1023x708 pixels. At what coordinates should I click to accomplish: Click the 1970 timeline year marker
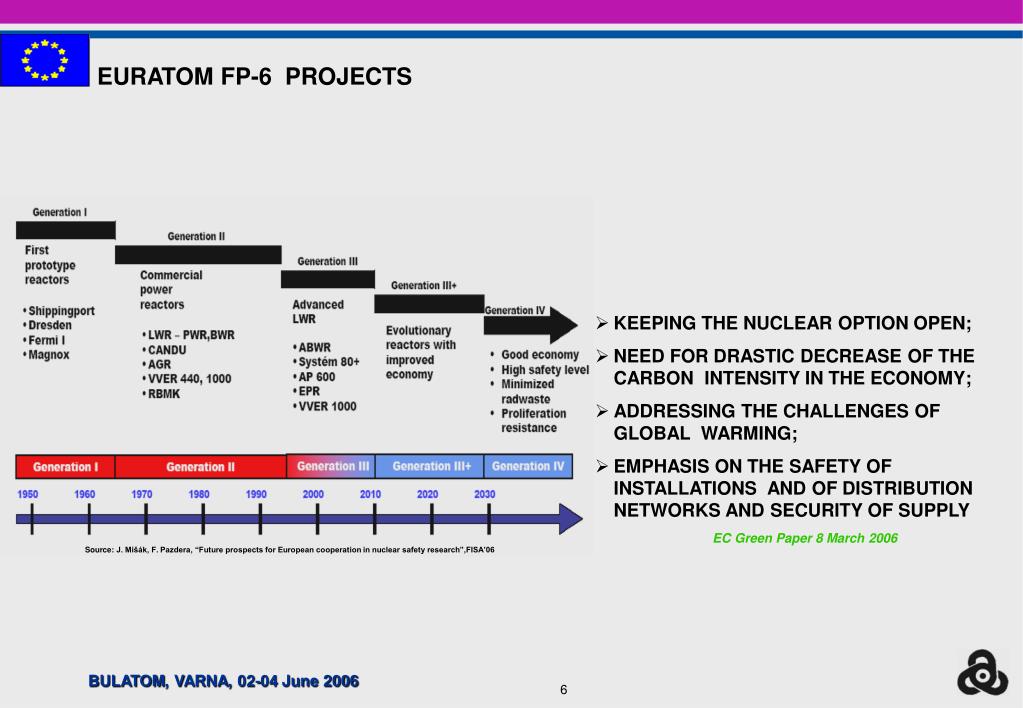[x=142, y=494]
